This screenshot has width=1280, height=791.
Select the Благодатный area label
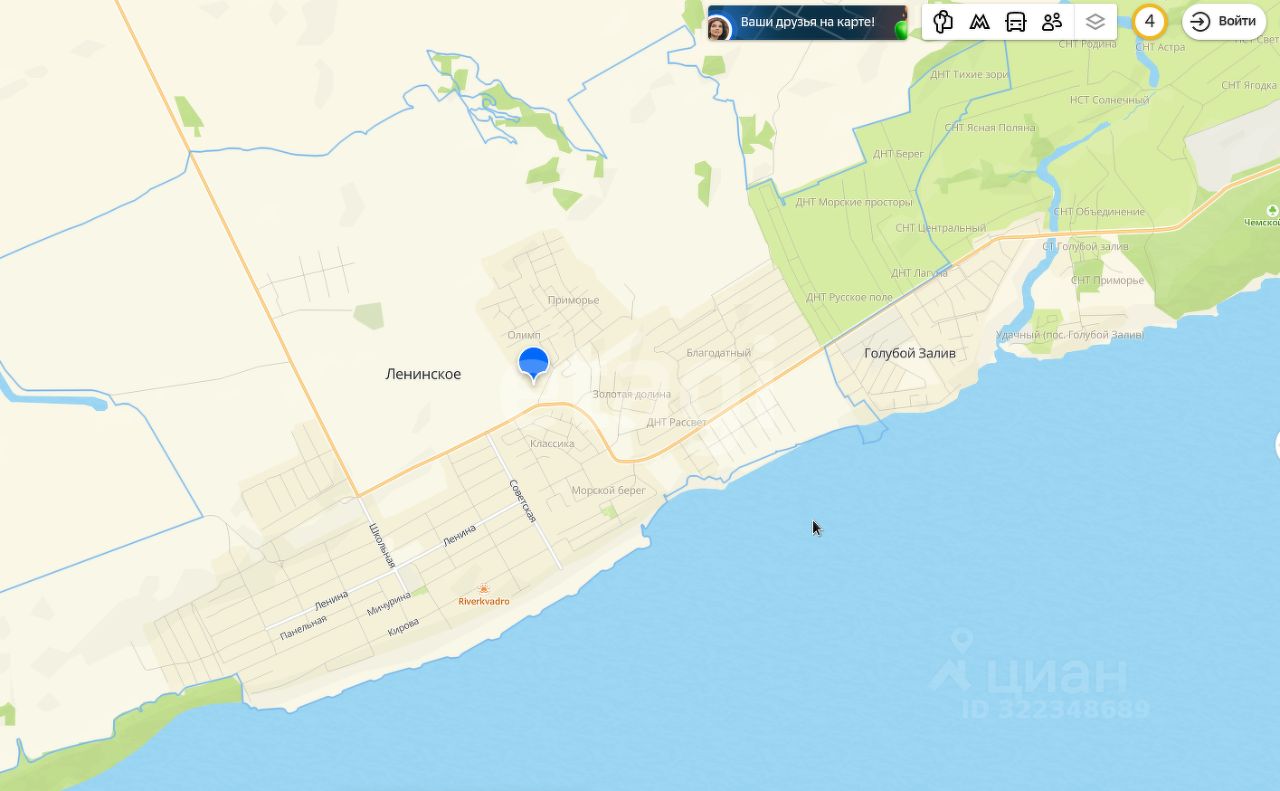719,353
